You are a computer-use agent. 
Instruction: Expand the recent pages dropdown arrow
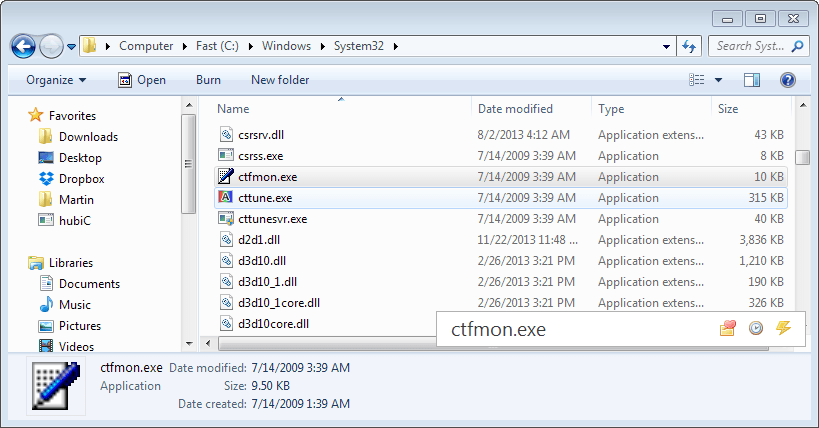(x=72, y=47)
